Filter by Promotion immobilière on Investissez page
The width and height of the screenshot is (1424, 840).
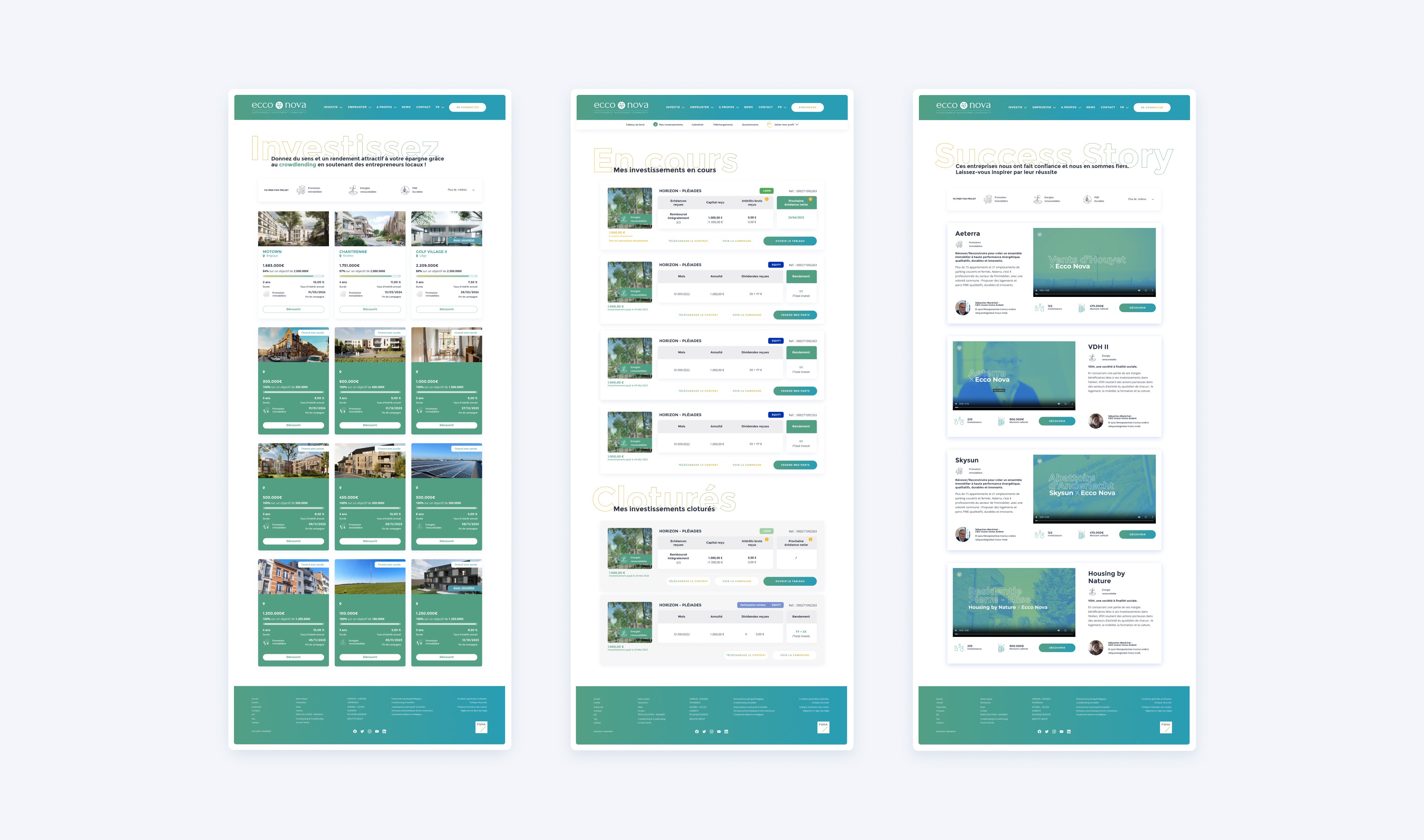click(310, 190)
